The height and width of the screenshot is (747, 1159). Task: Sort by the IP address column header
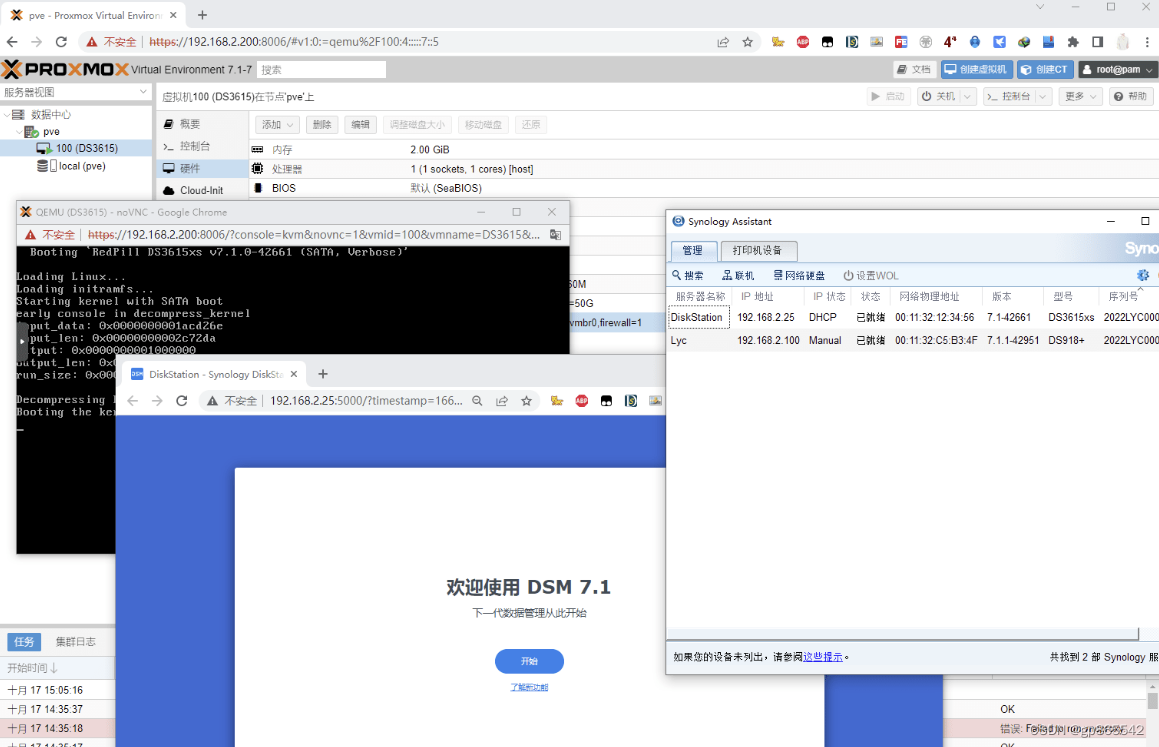(x=769, y=296)
